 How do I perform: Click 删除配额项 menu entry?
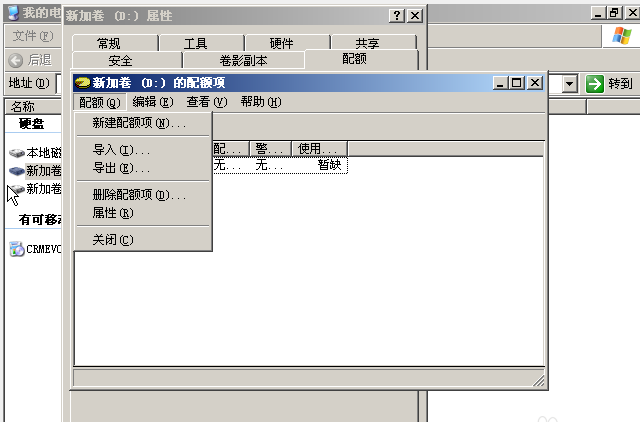coord(138,195)
